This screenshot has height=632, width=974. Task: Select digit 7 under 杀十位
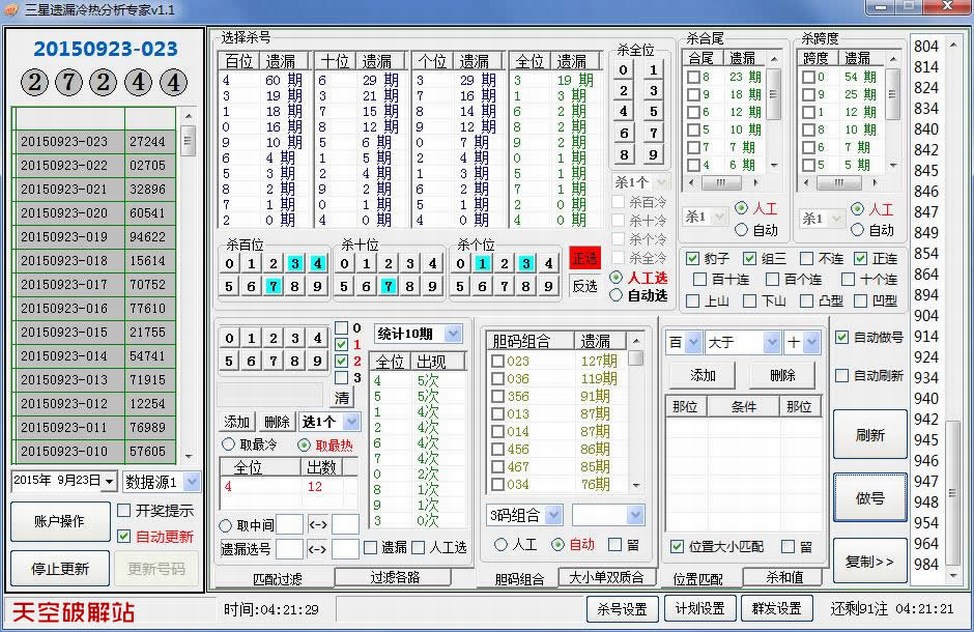click(x=388, y=287)
